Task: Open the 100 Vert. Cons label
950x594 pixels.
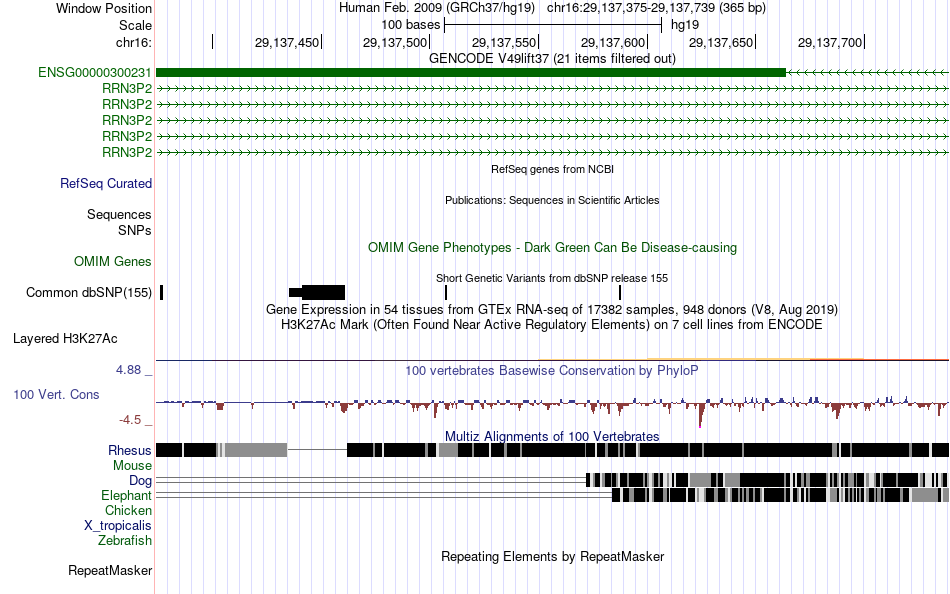Action: pyautogui.click(x=56, y=395)
